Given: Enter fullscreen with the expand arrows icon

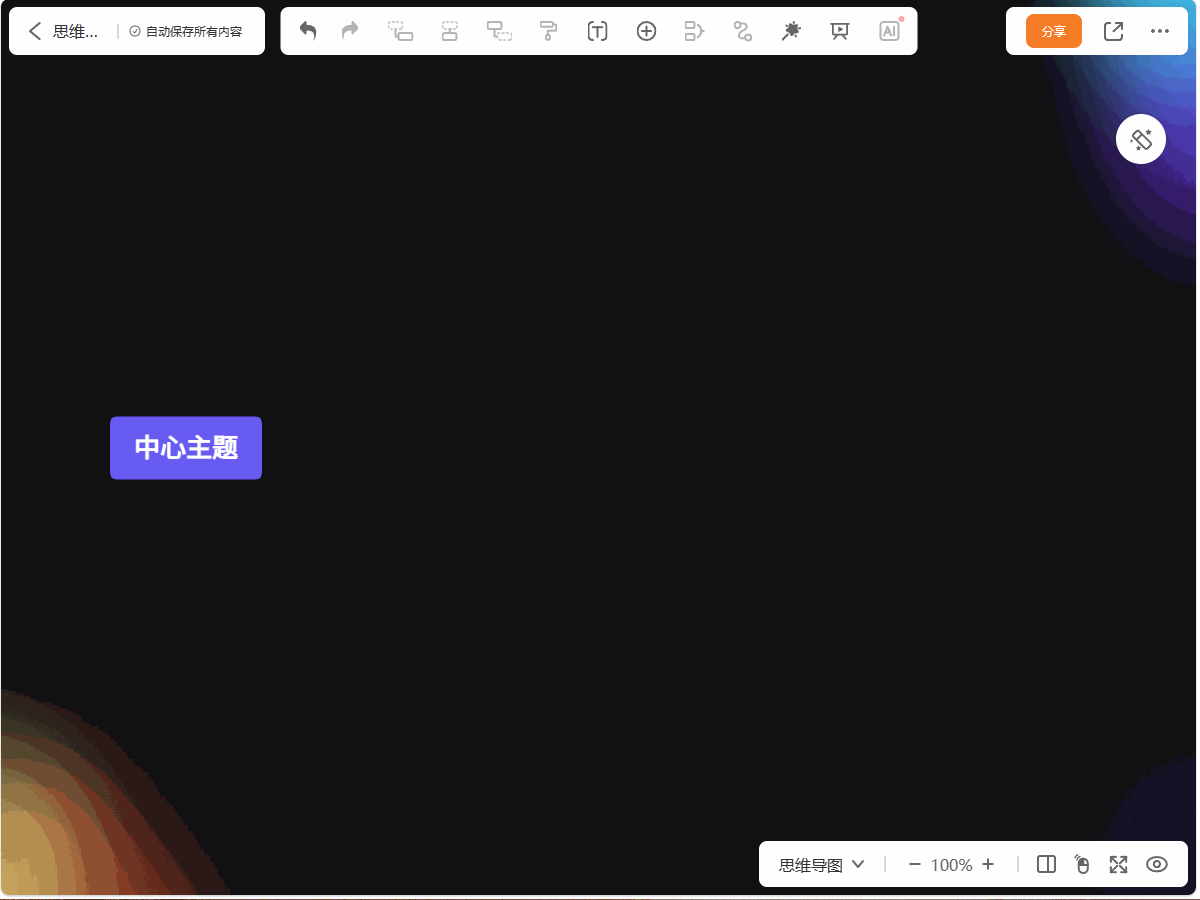Looking at the screenshot, I should tap(1119, 865).
